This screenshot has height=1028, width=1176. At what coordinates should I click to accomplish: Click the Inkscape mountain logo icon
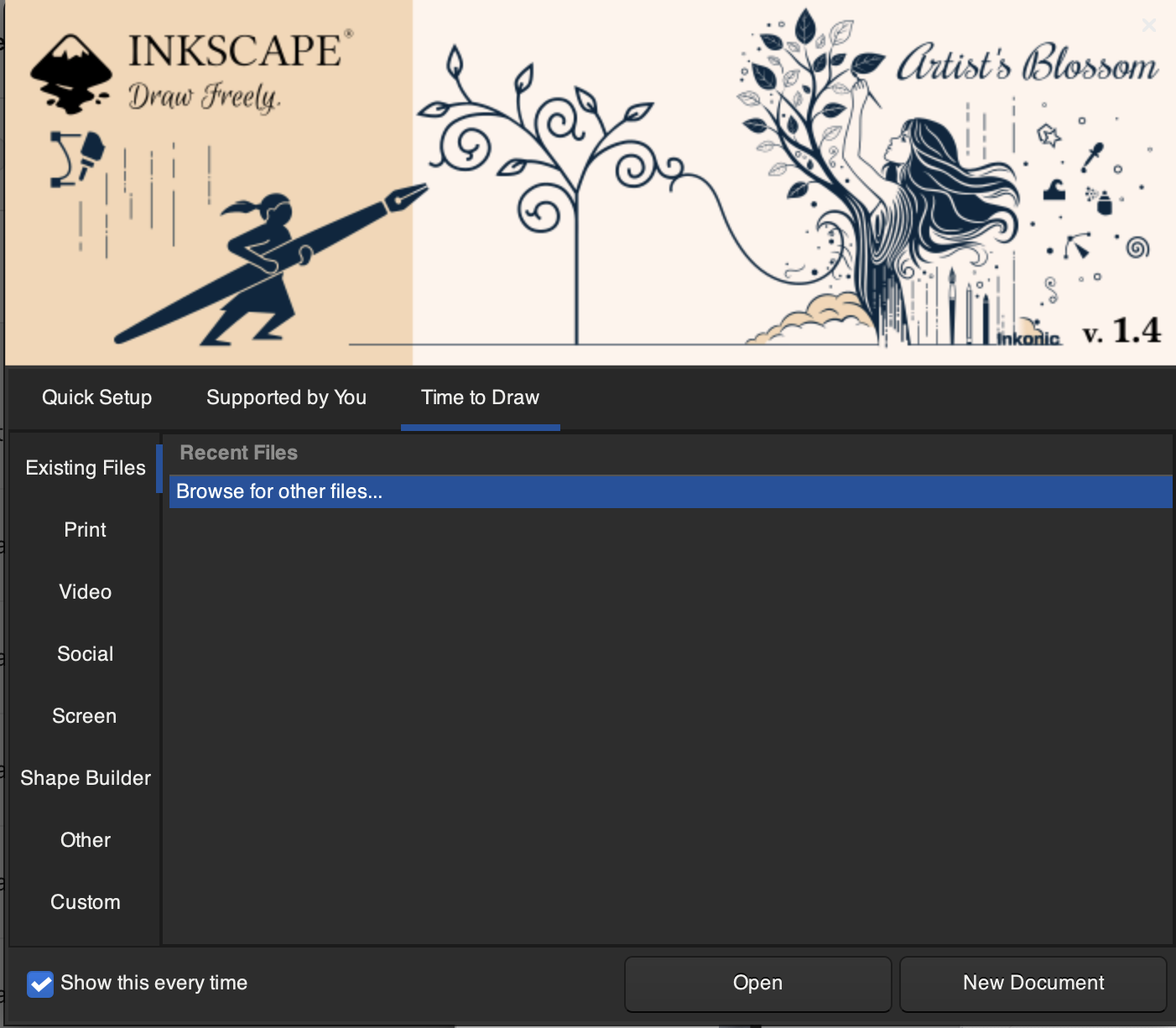(x=71, y=74)
